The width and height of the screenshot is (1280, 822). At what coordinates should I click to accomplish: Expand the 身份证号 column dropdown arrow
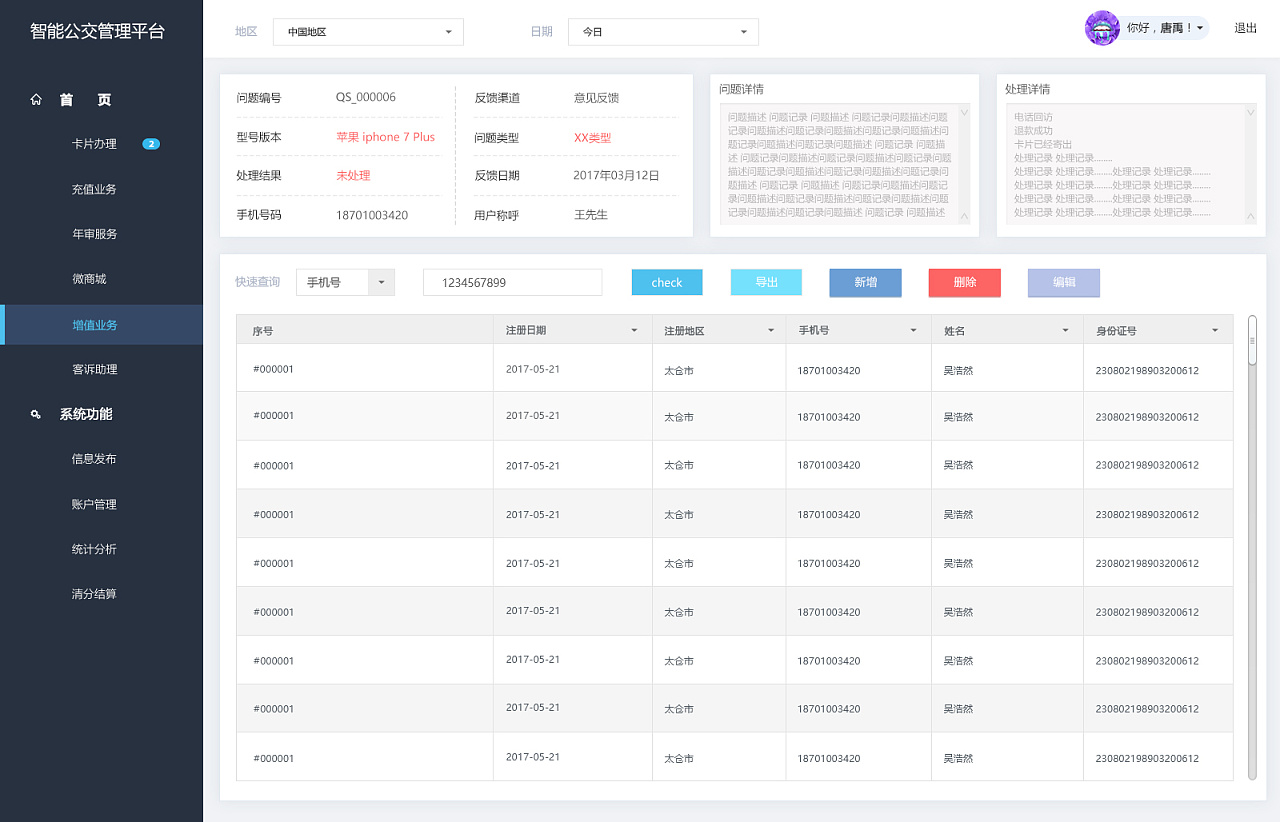coord(1216,329)
